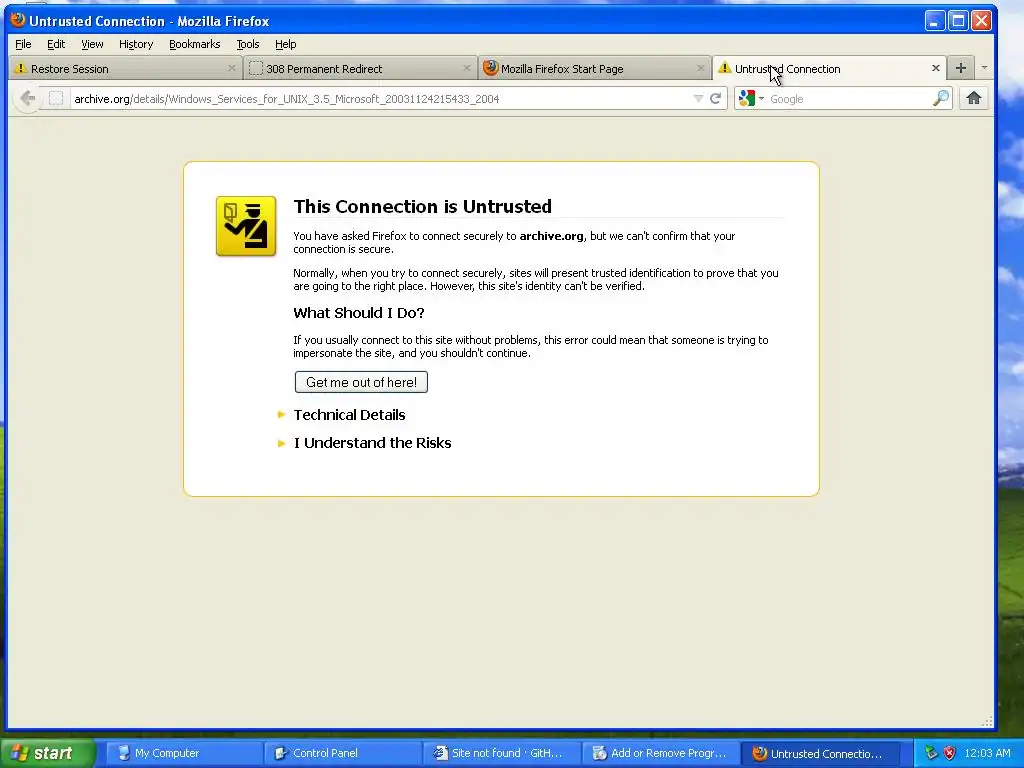The width and height of the screenshot is (1024, 768).
Task: Click the What Should I Do? heading
Action: click(x=359, y=313)
